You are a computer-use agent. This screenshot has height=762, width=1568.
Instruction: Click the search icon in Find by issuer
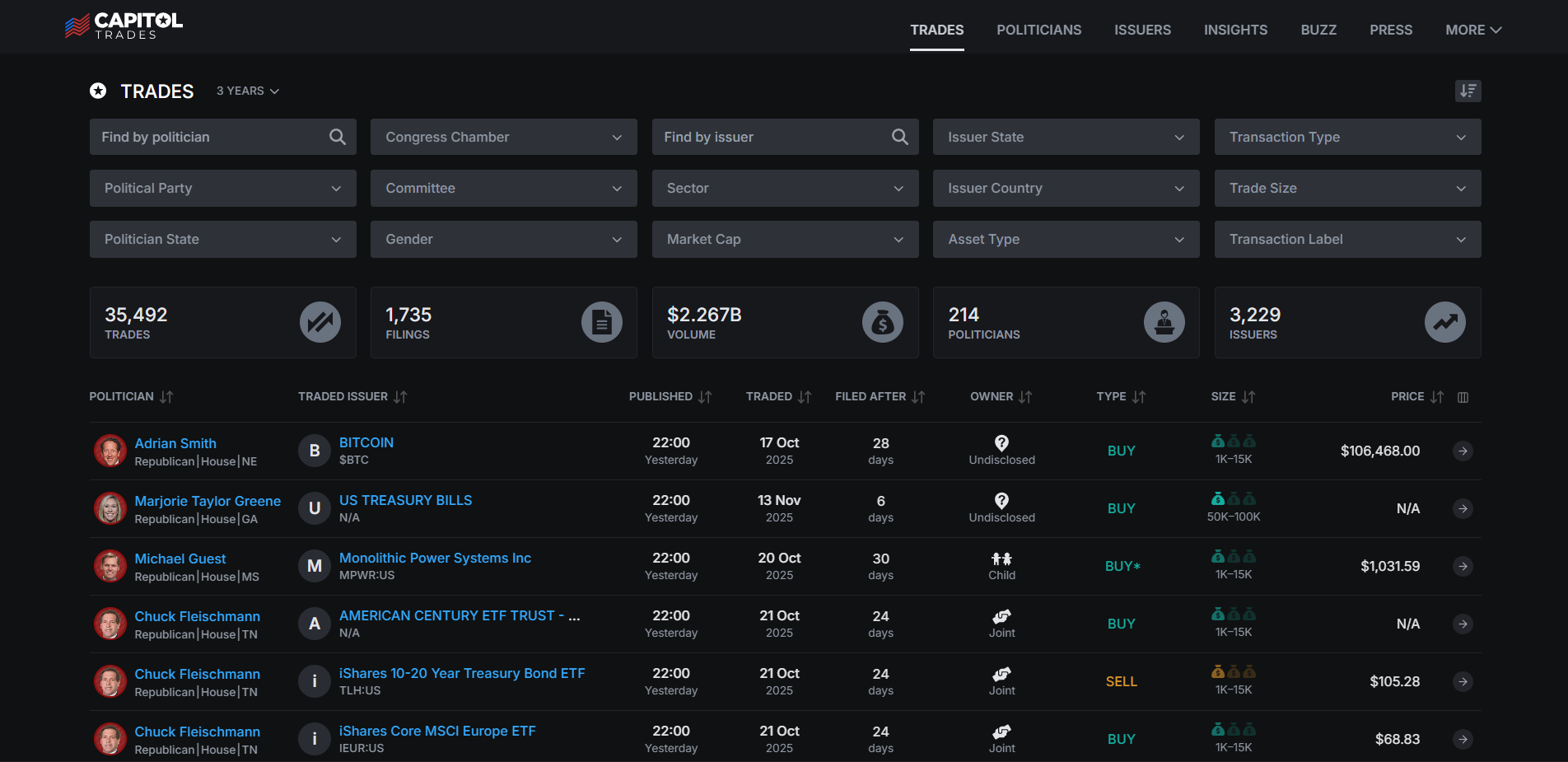(x=899, y=137)
